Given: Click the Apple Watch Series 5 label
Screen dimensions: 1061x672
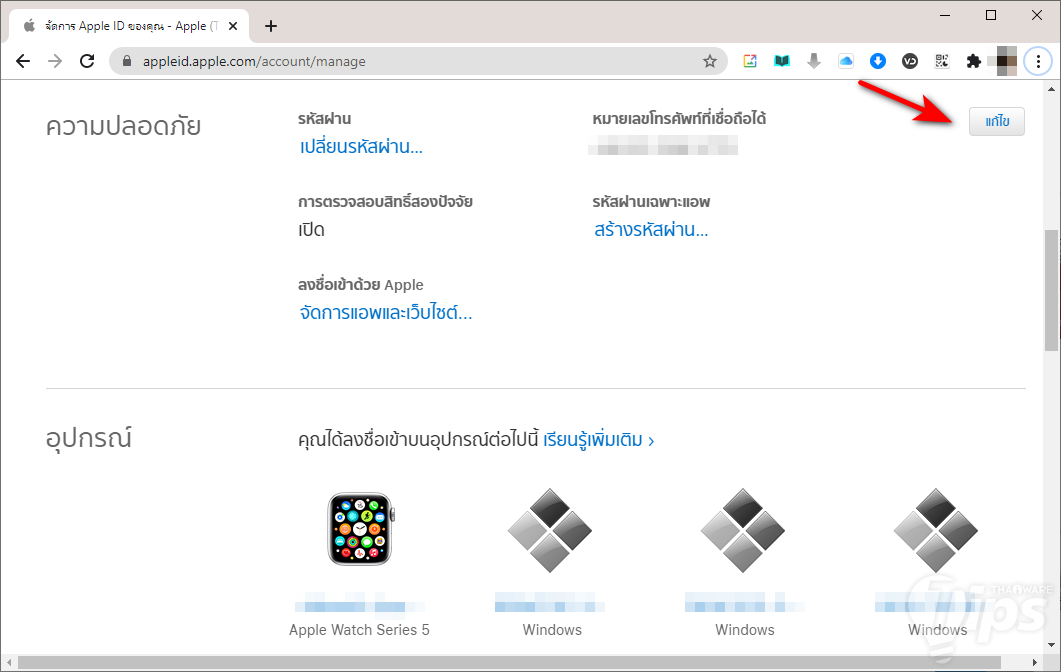Looking at the screenshot, I should tap(359, 630).
